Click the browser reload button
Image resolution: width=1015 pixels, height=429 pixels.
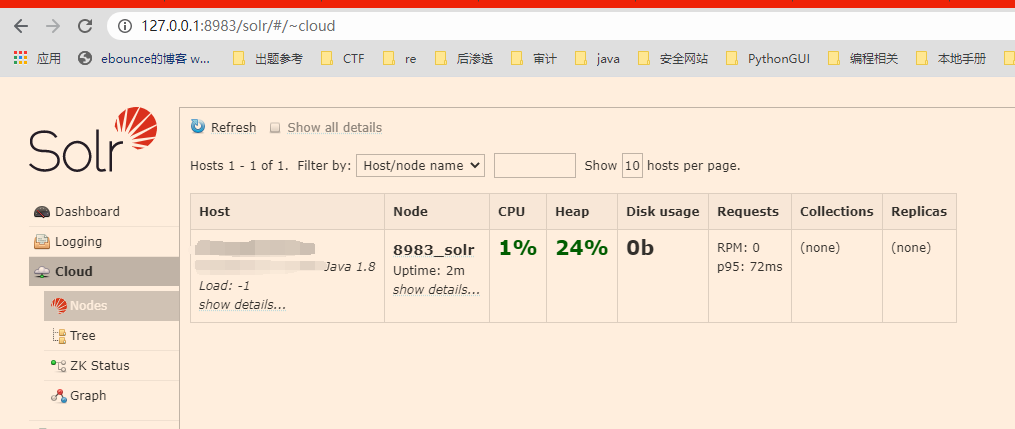click(x=85, y=26)
